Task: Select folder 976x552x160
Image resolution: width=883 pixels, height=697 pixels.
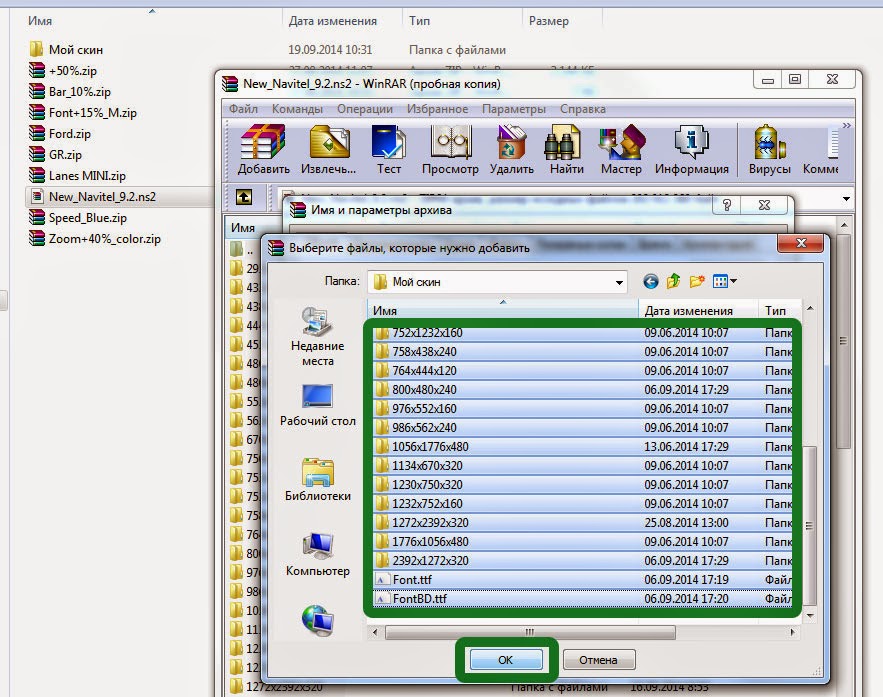Action: click(x=582, y=409)
